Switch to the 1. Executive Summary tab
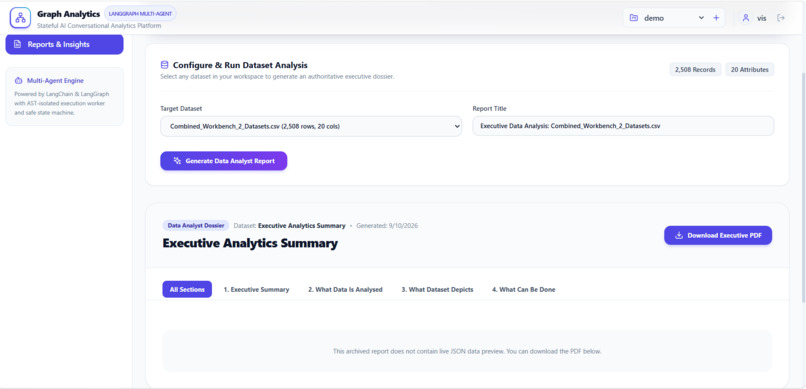 [256, 289]
